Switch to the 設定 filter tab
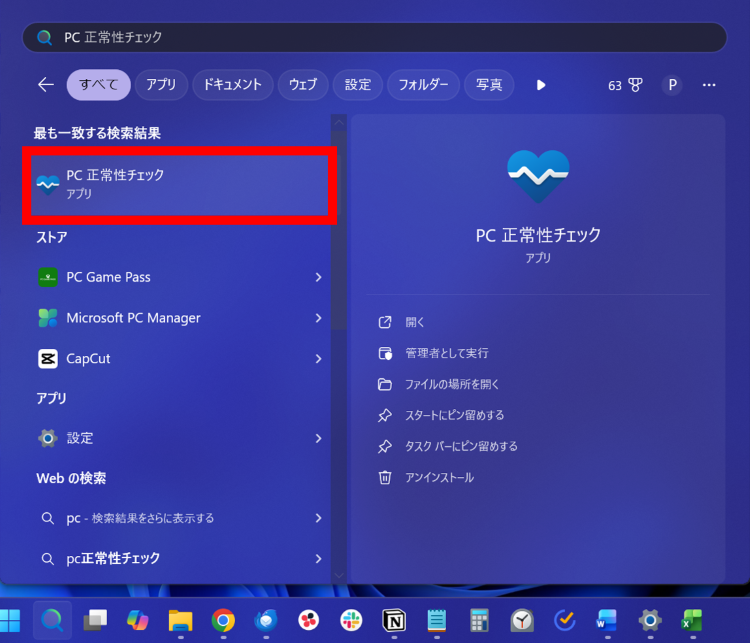This screenshot has width=750, height=643. pyautogui.click(x=358, y=85)
